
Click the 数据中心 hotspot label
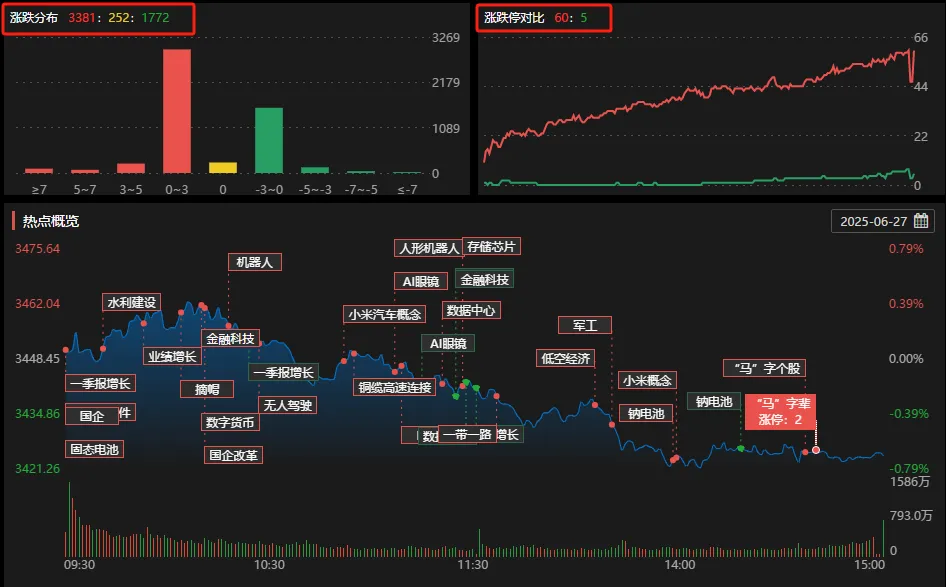click(471, 310)
